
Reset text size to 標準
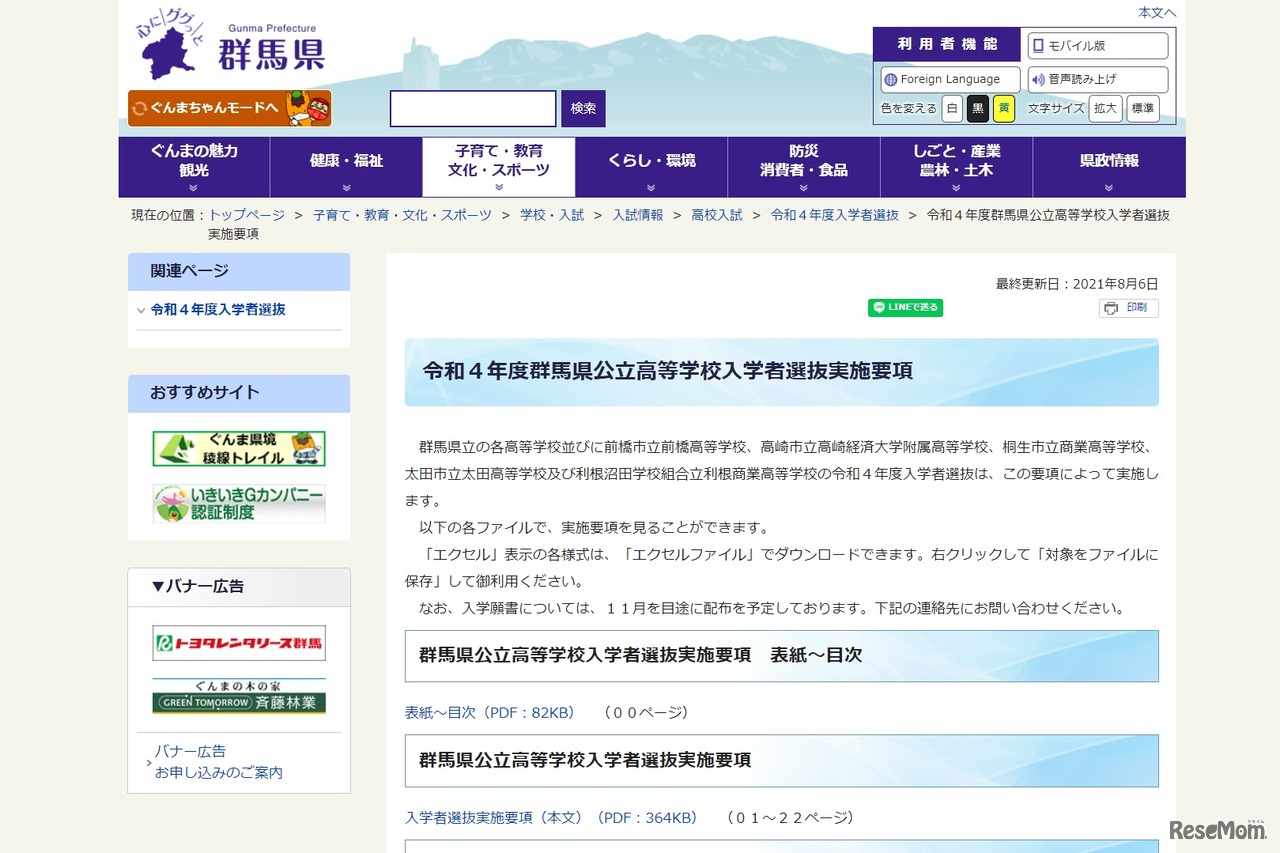1142,109
